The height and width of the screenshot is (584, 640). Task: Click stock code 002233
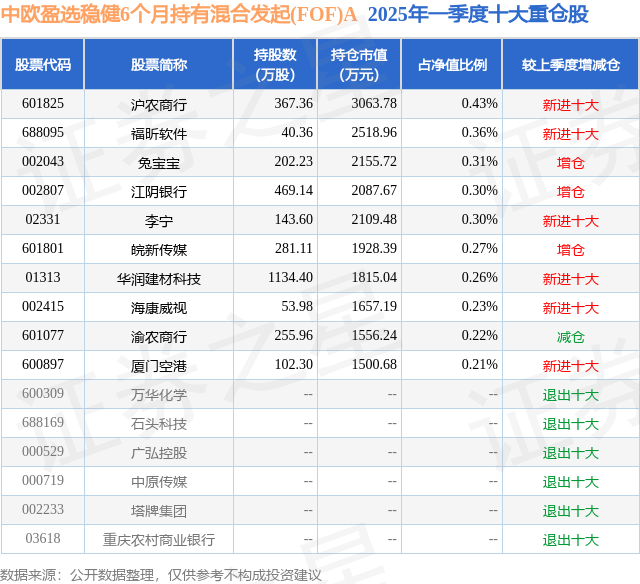tap(43, 509)
